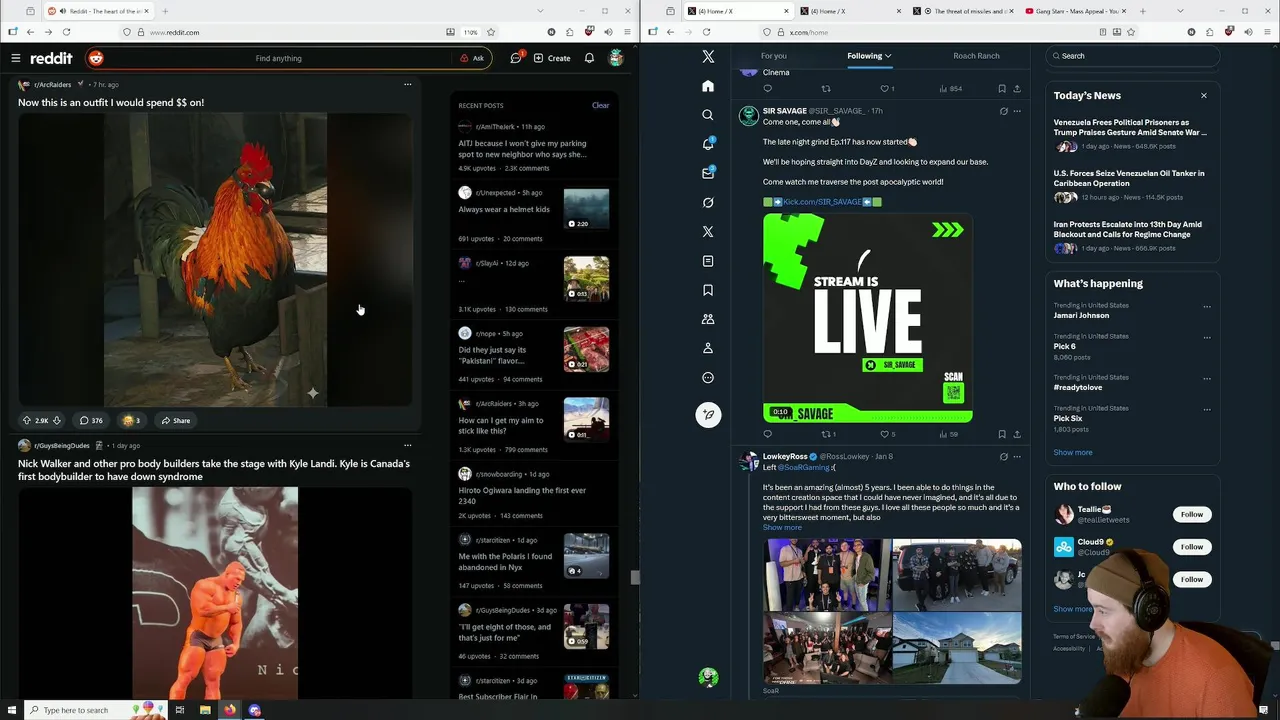Upvote the ArcRaiders outfit post
Image resolution: width=1280 pixels, height=720 pixels.
point(27,420)
